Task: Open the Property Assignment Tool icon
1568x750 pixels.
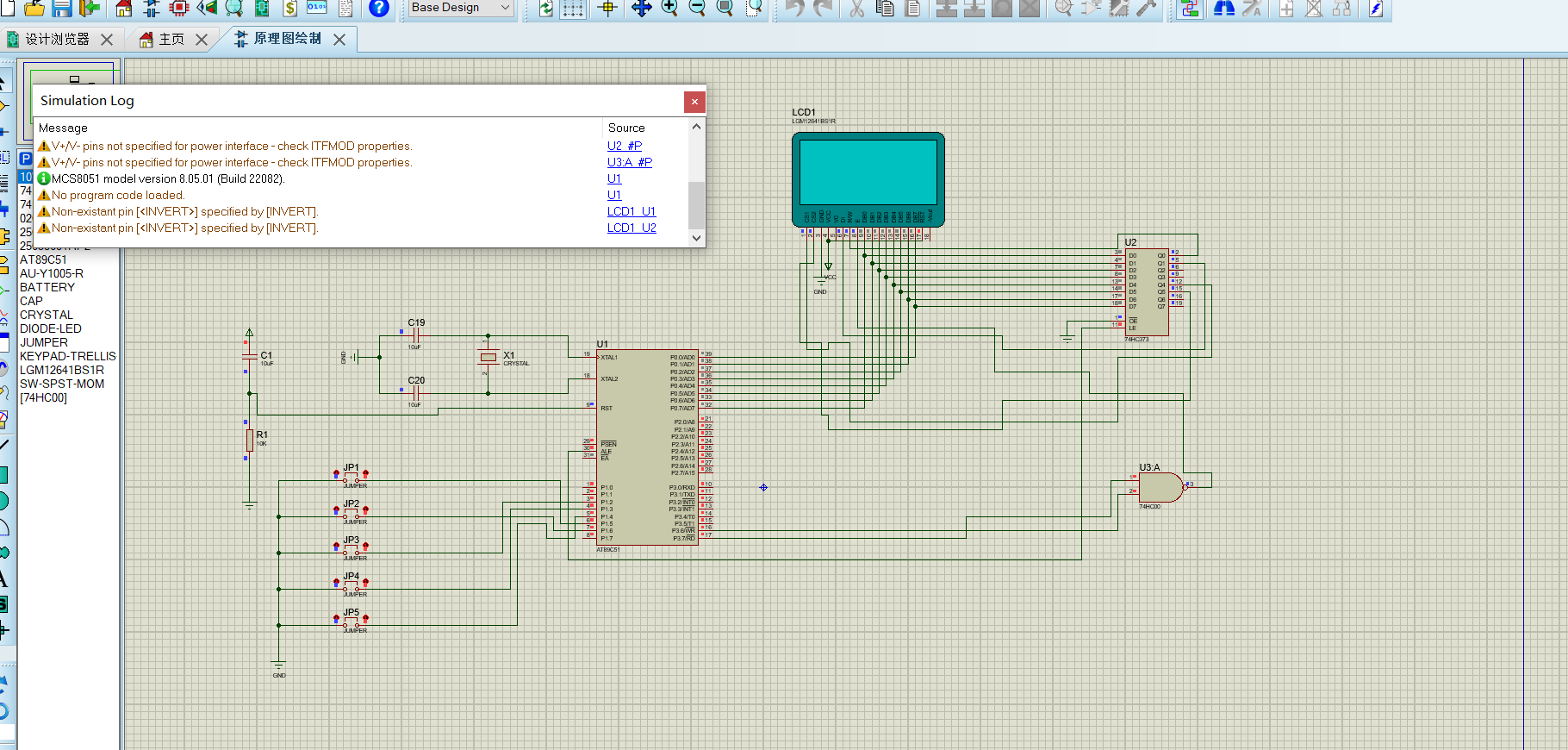Action: pos(1253,9)
